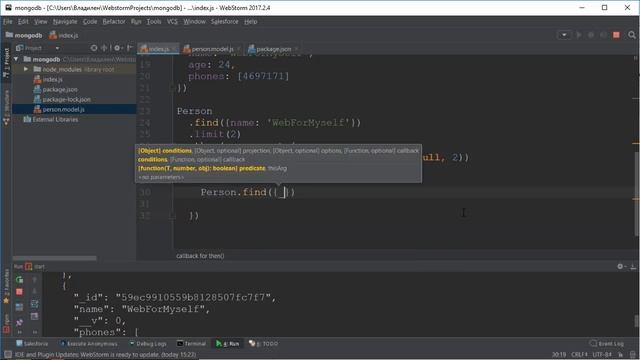Click the fold marker beside line 21

pos(172,88)
